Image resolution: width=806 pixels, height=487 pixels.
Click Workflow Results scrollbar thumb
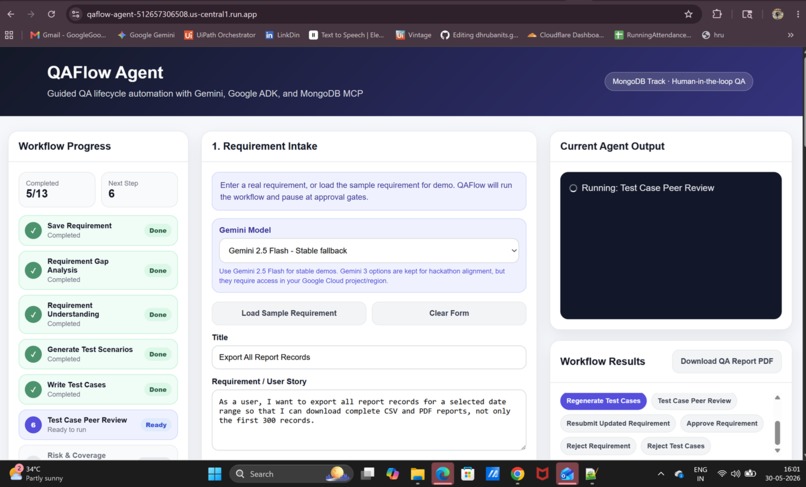coord(777,432)
